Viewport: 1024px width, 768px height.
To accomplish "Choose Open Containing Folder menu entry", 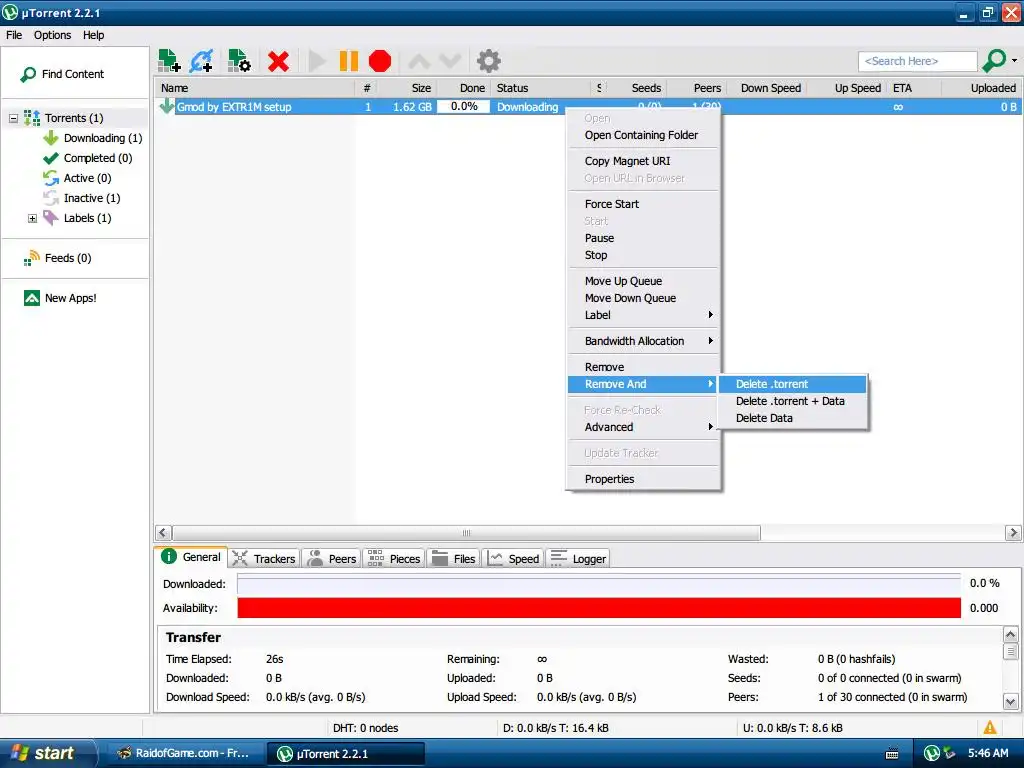I will [643, 135].
